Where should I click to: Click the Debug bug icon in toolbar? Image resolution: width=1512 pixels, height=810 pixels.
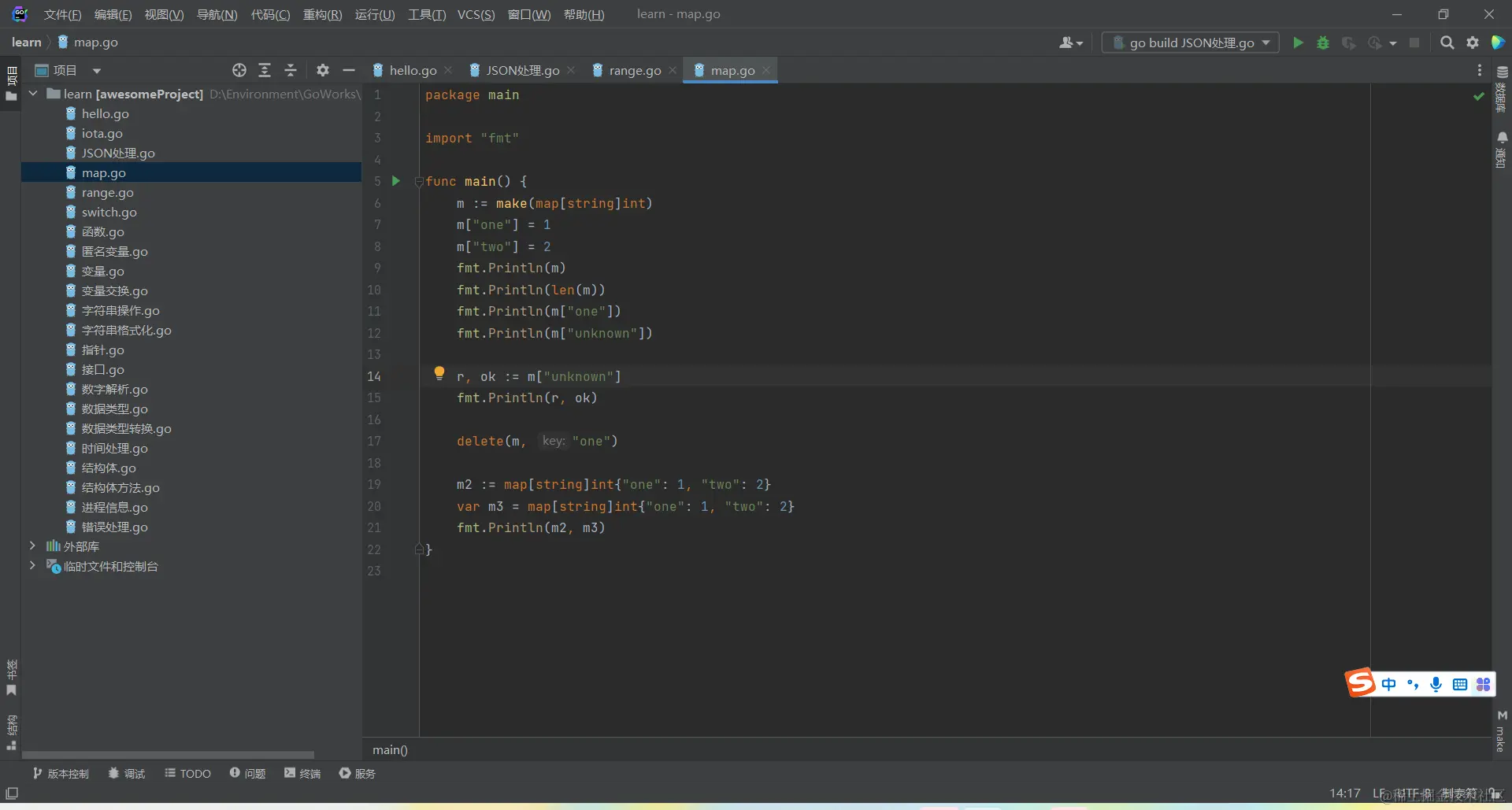pos(1323,43)
